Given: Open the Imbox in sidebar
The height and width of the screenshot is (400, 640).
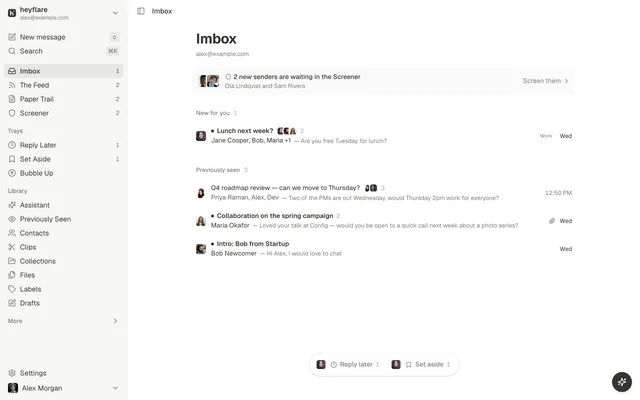Looking at the screenshot, I should (64, 71).
